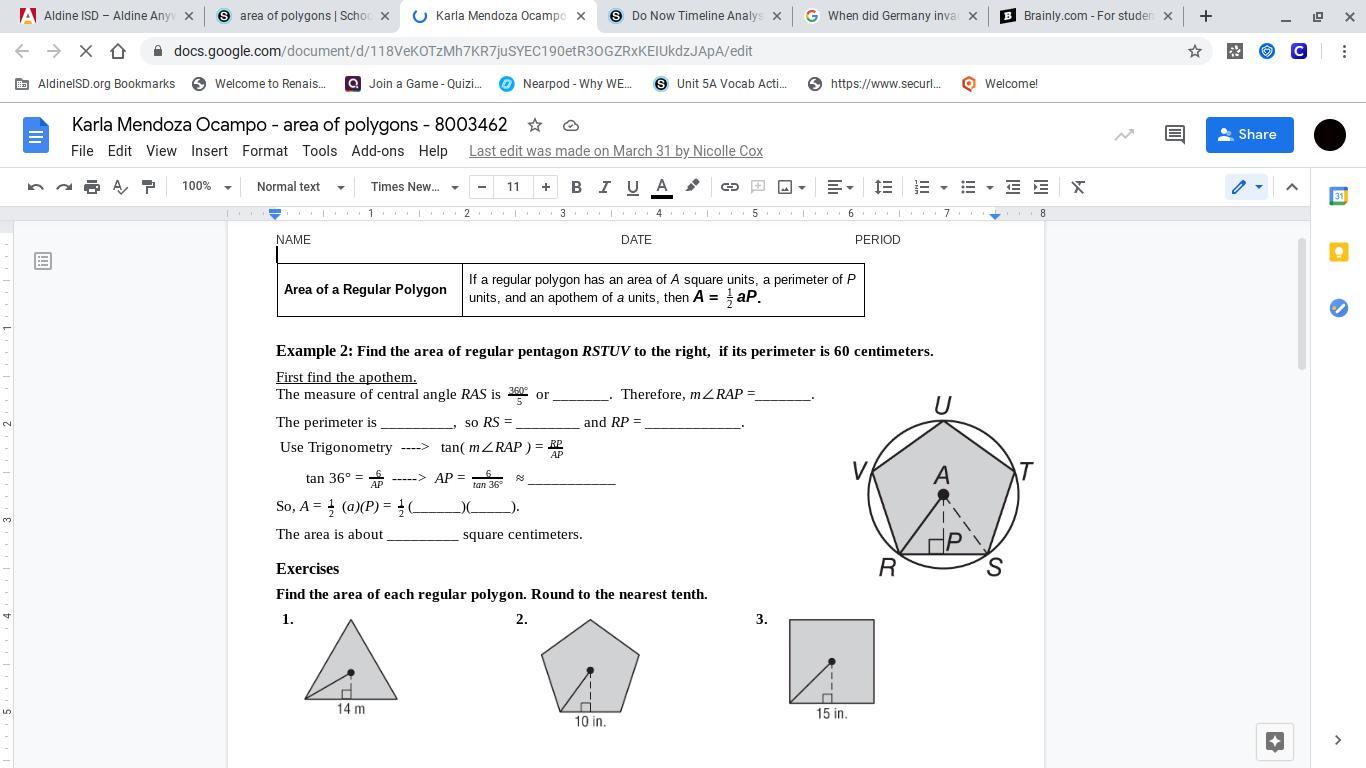Check document cloud save status icon
This screenshot has width=1366, height=768.
(x=571, y=125)
